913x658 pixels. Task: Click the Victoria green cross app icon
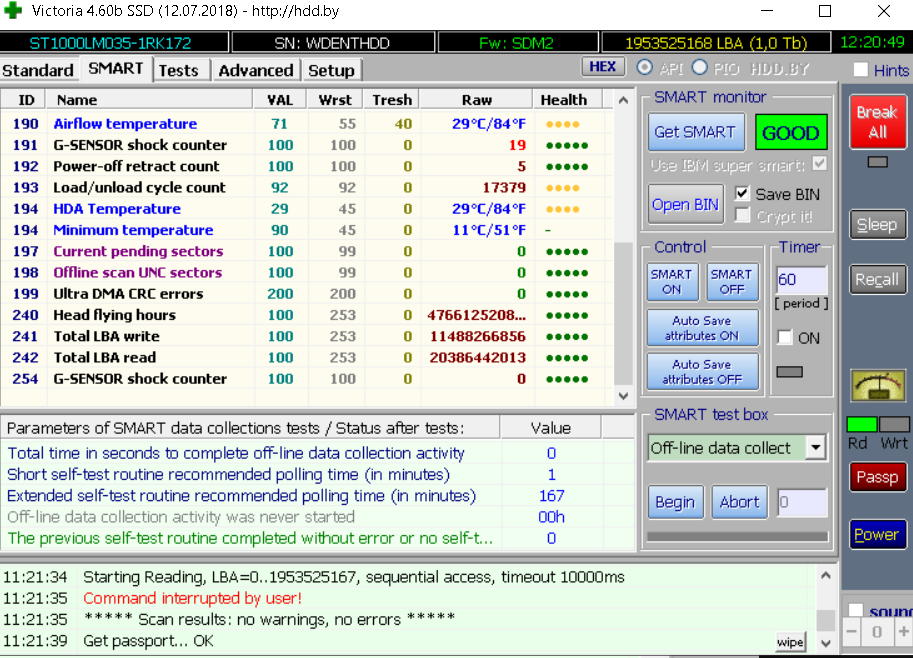[x=13, y=12]
